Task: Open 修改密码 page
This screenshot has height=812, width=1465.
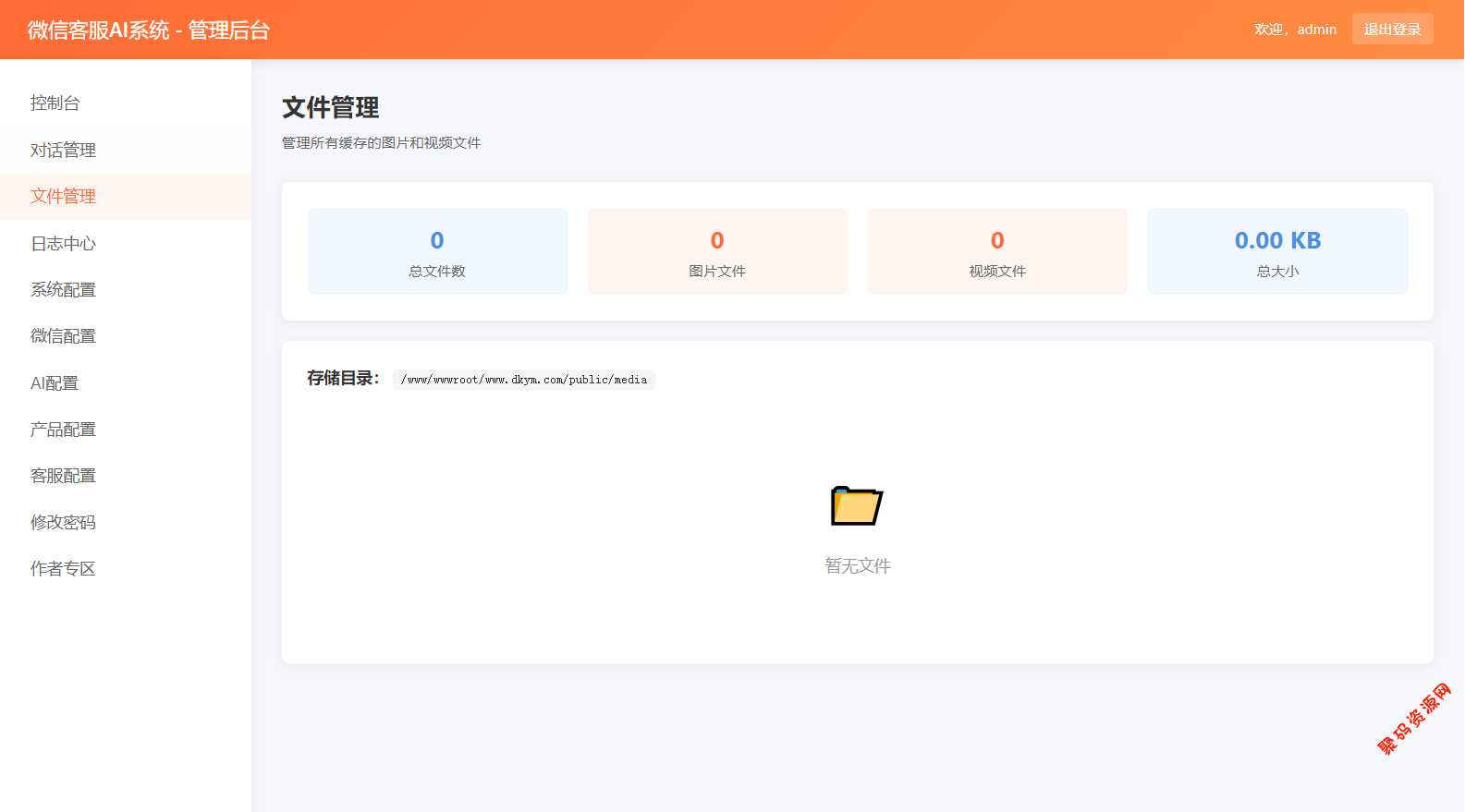Action: pyautogui.click(x=63, y=522)
